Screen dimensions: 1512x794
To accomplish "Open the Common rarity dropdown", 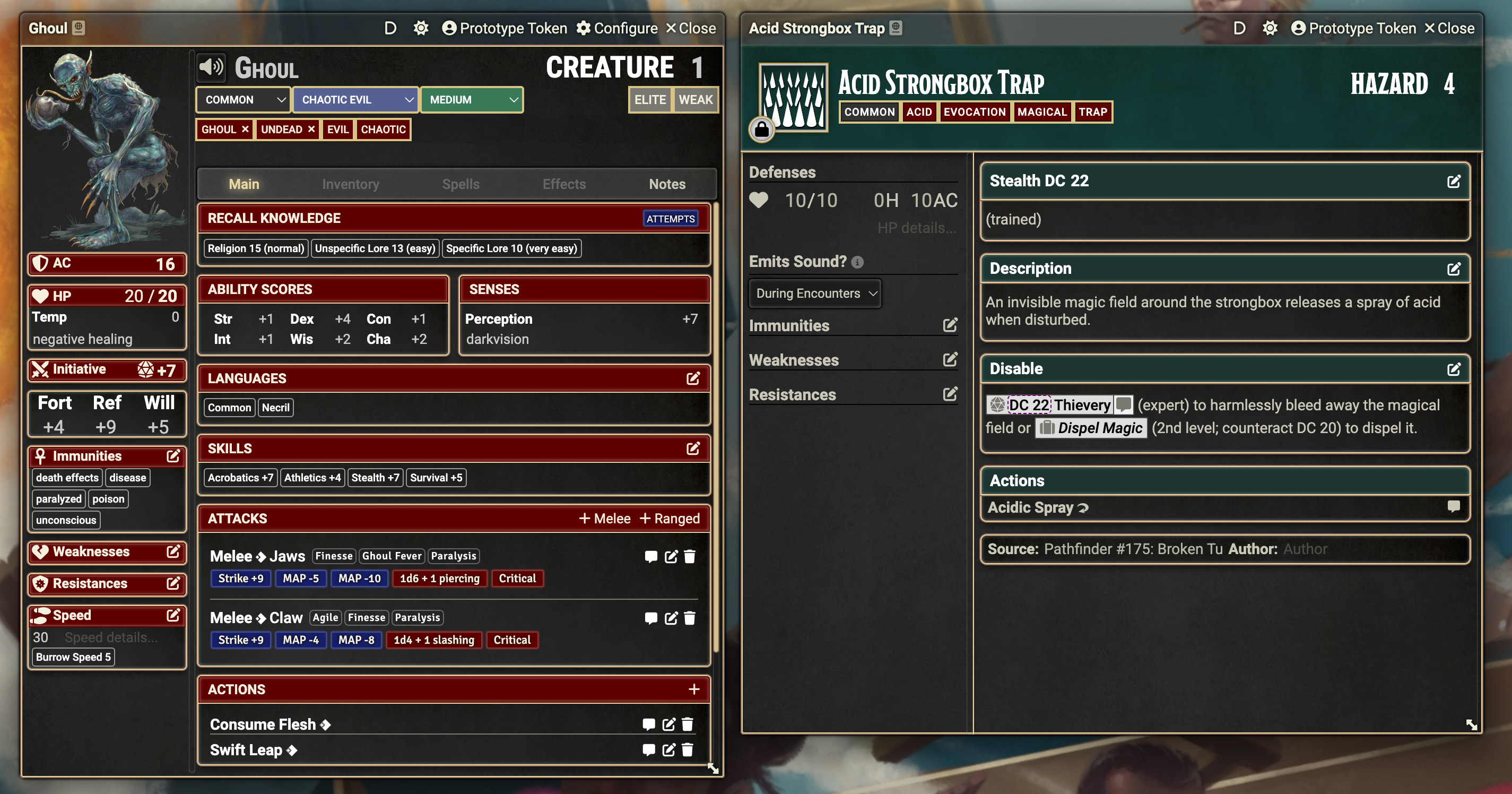I will pos(244,100).
